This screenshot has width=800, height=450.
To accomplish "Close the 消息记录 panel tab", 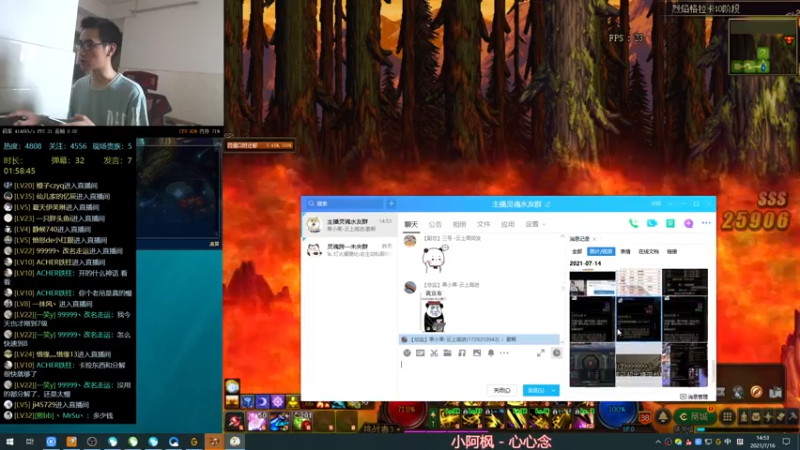I will [x=594, y=239].
